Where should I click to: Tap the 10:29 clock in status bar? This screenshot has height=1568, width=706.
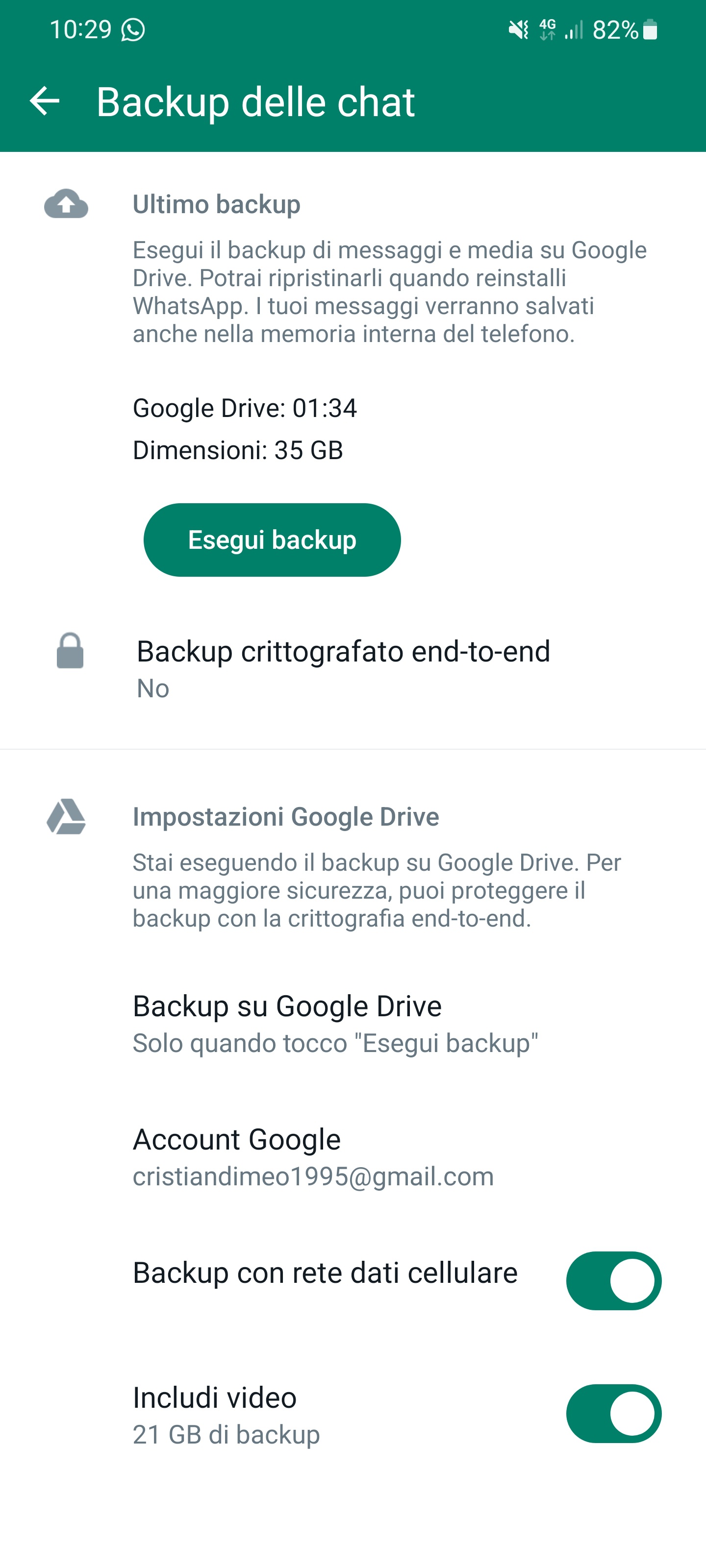click(80, 30)
